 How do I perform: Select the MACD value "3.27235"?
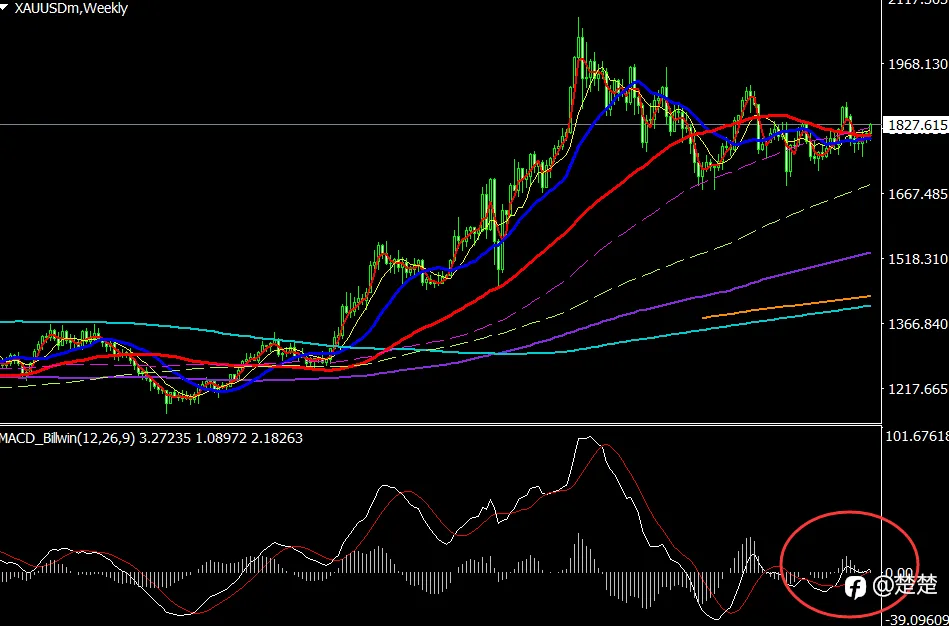click(x=163, y=438)
